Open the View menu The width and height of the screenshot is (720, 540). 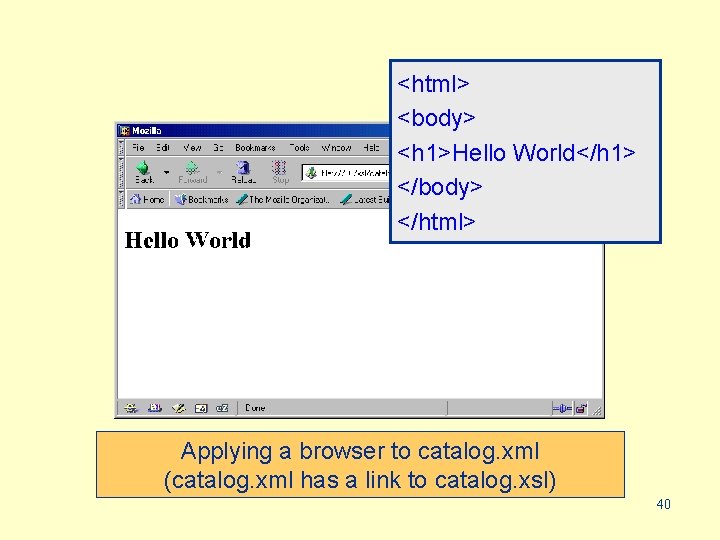pos(192,147)
